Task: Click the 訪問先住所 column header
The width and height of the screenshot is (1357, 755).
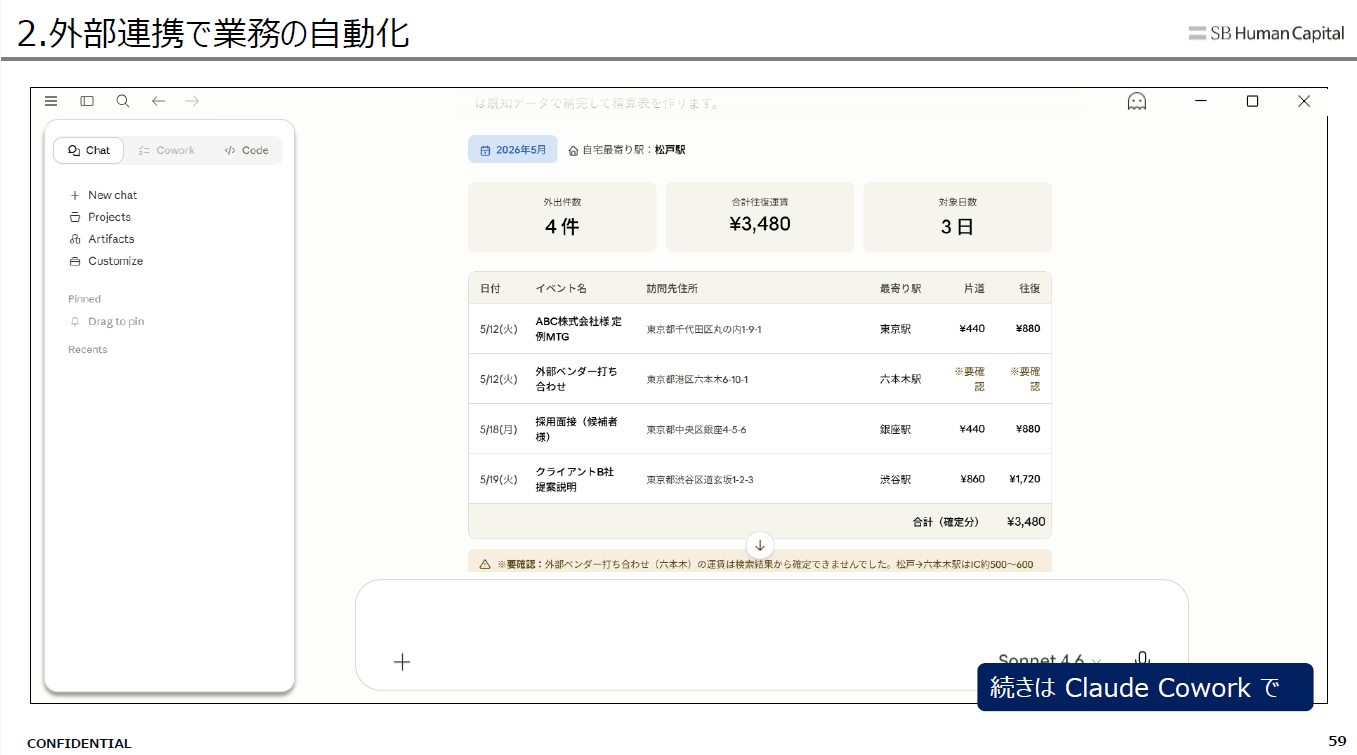Action: click(672, 288)
